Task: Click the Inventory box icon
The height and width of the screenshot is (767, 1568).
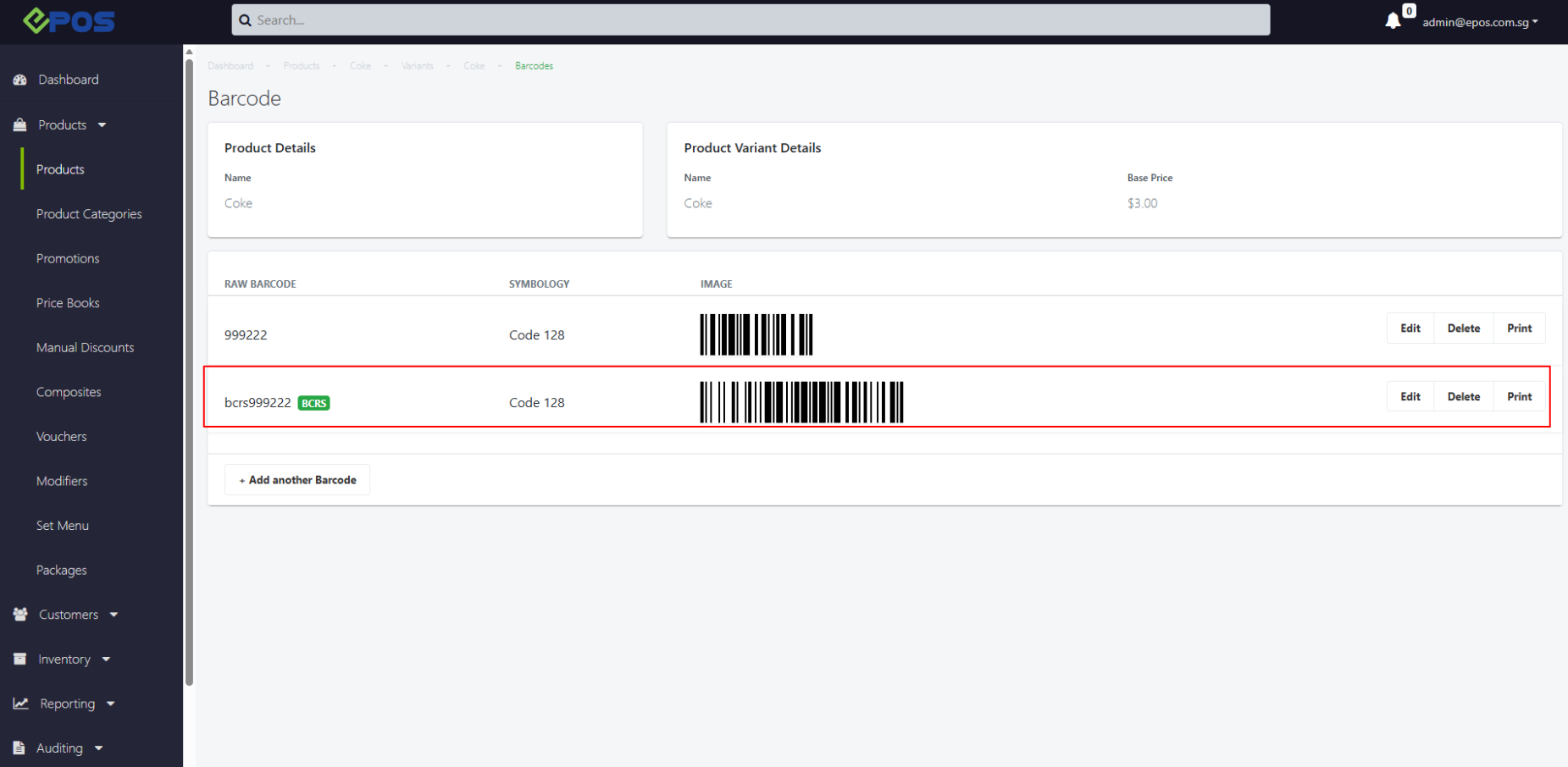Action: tap(20, 659)
